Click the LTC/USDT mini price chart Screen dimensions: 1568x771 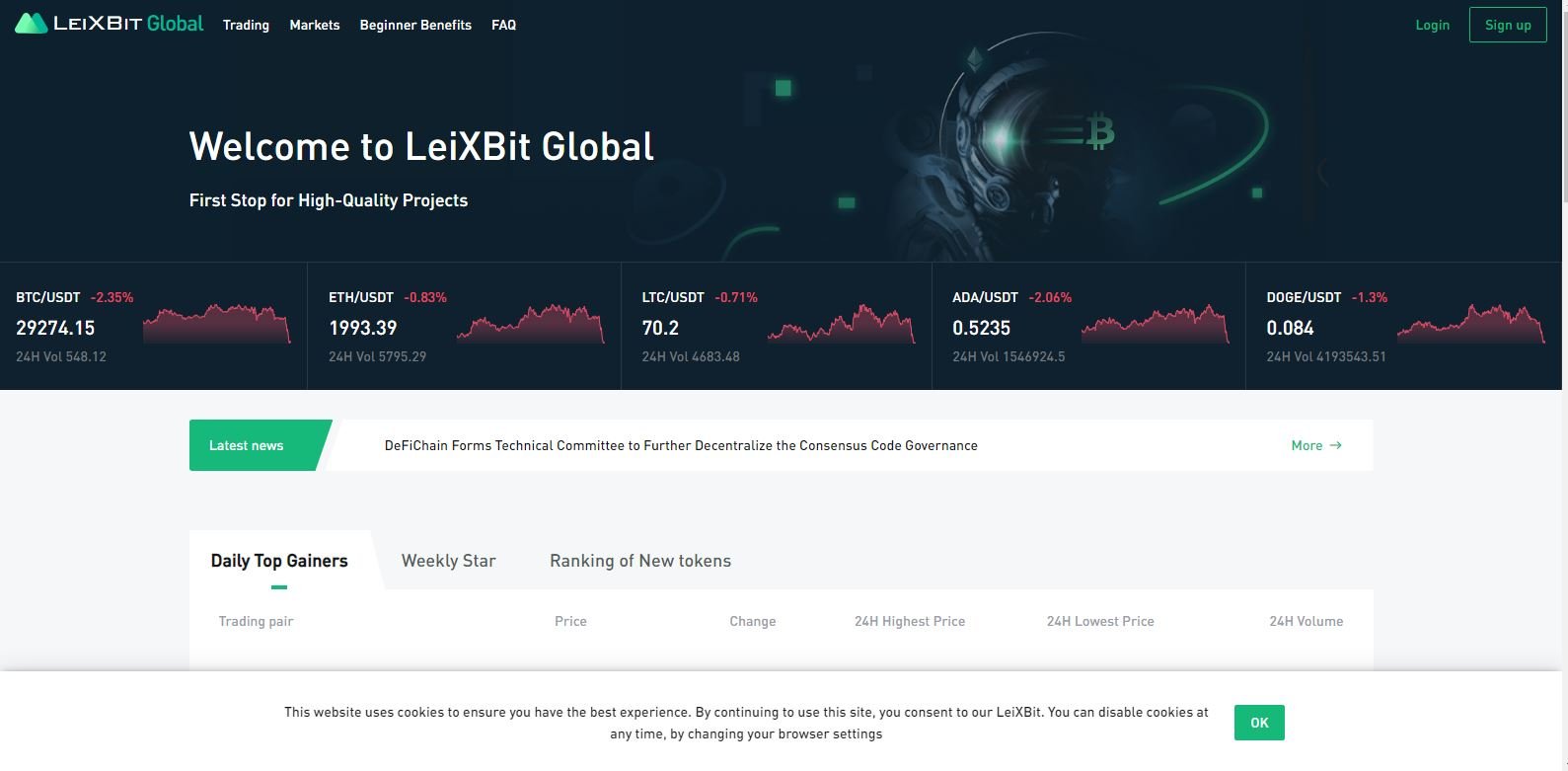842,324
